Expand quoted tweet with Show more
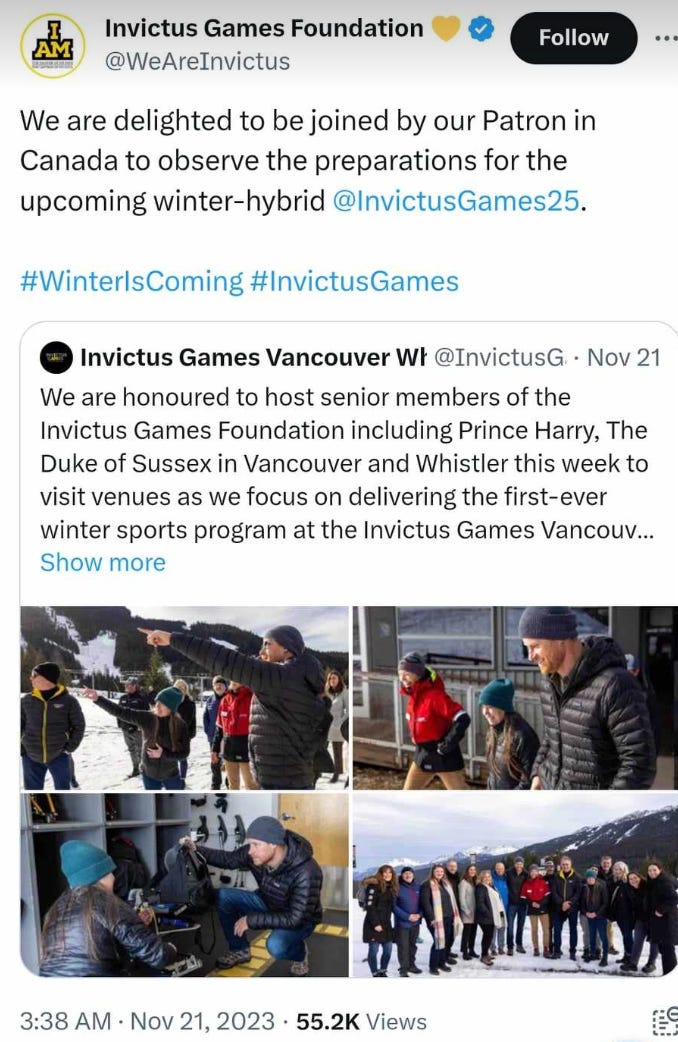 [x=103, y=563]
